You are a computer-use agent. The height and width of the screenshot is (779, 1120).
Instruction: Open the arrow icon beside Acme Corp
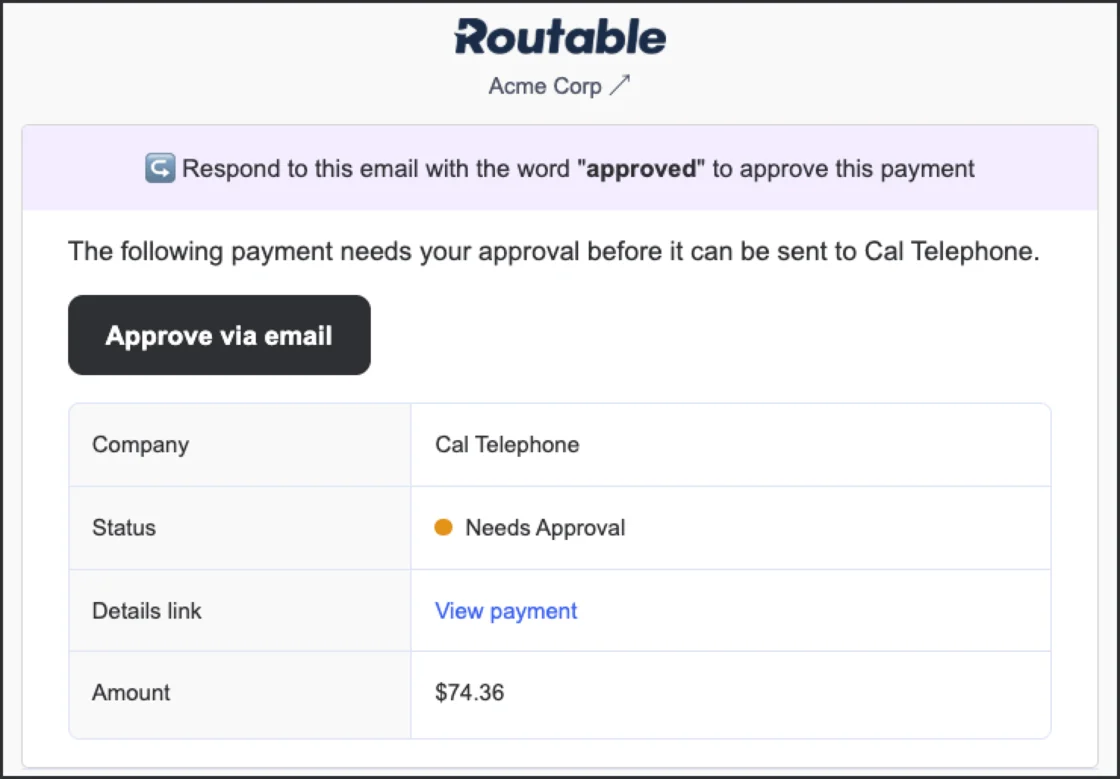coord(621,86)
